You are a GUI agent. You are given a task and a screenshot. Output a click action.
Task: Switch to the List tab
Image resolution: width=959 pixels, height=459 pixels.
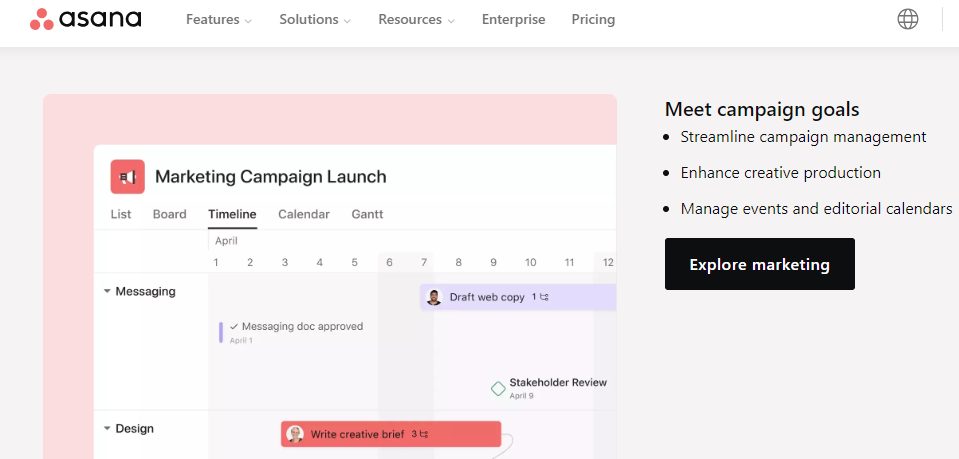pos(120,214)
